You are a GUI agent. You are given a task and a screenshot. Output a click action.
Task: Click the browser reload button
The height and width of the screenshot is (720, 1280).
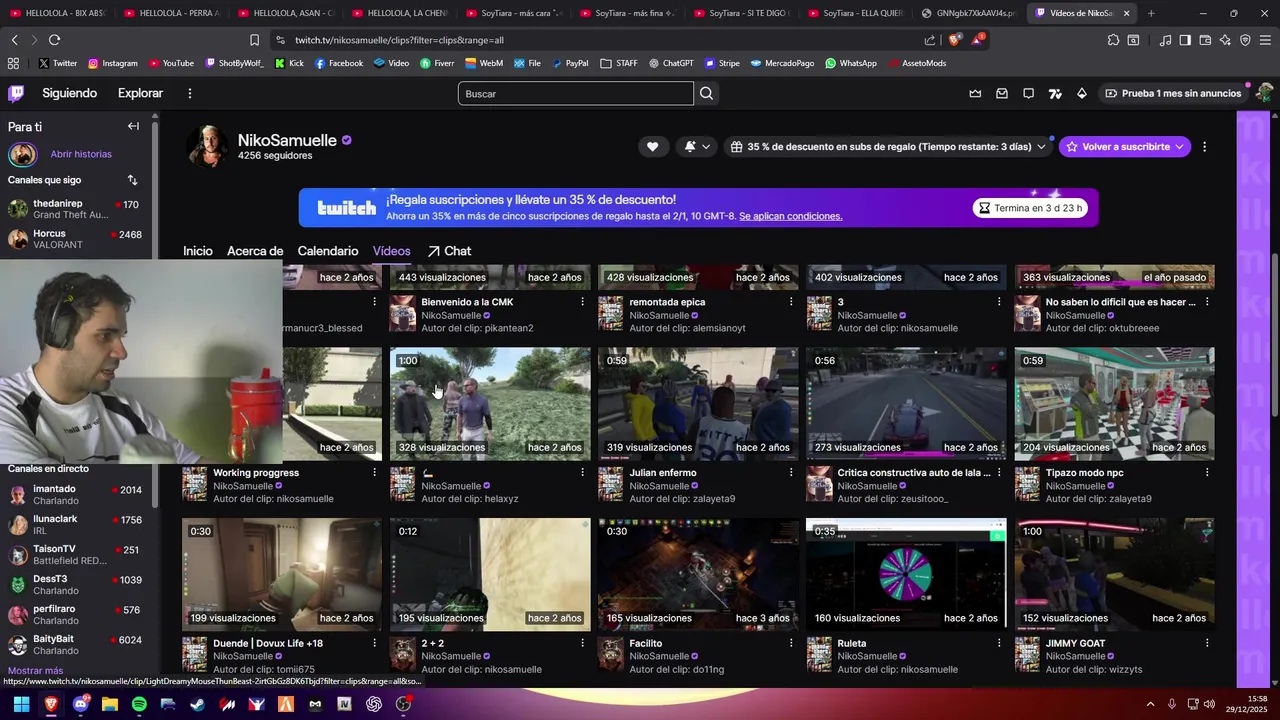tap(54, 40)
